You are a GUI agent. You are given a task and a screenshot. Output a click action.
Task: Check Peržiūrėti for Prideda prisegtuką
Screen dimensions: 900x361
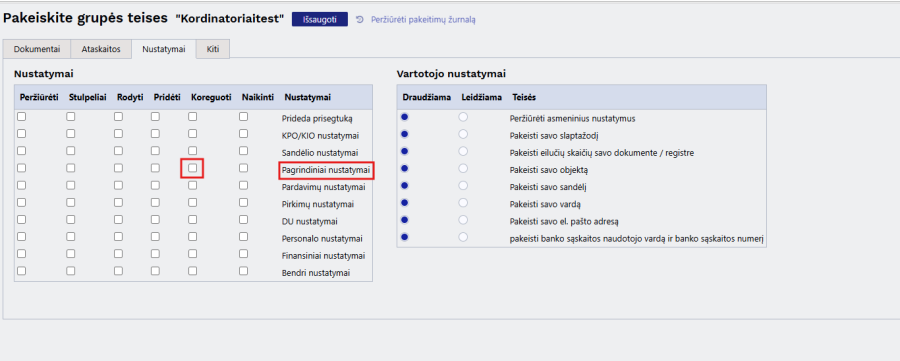point(21,117)
